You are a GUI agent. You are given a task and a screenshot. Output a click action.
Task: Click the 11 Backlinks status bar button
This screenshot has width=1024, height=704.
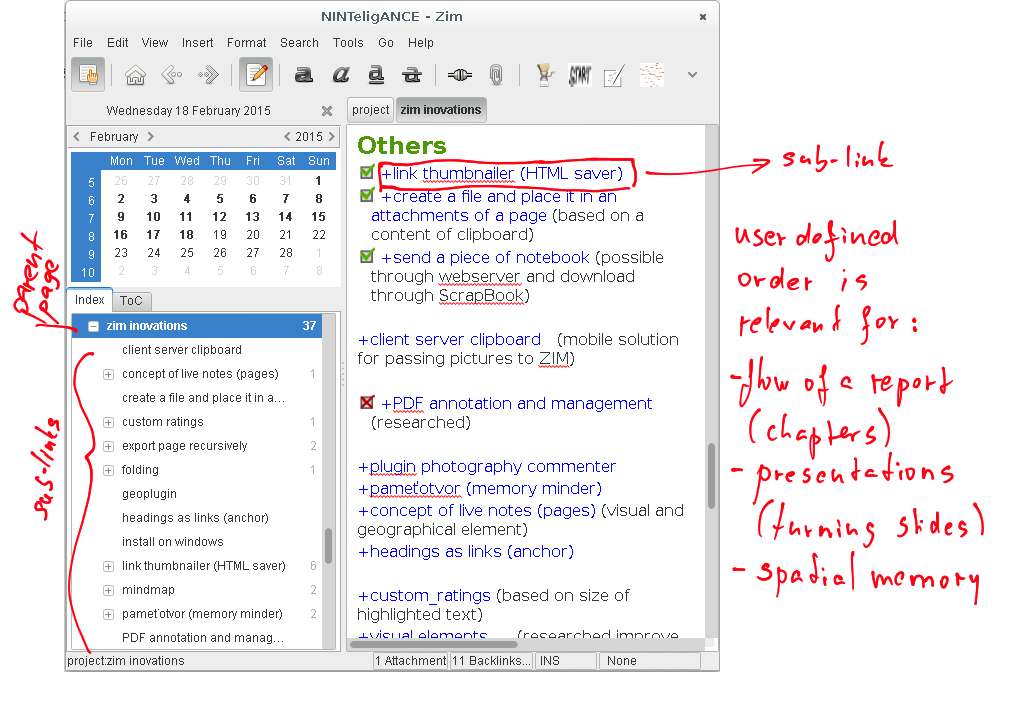point(490,661)
